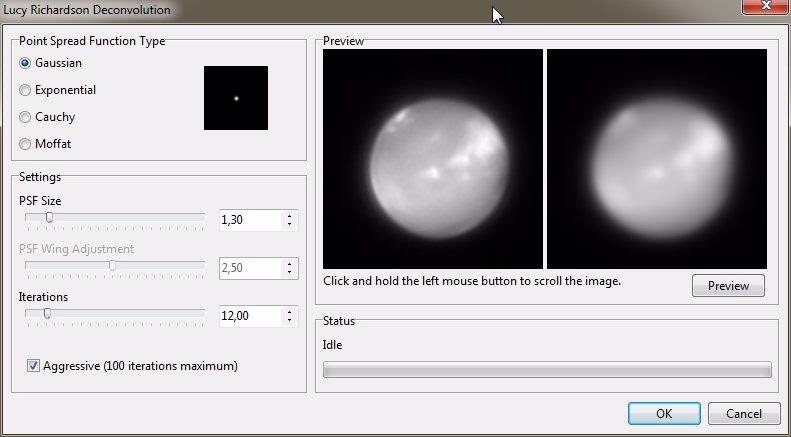Decrease Iterations with down arrow
Viewport: 791px width, 437px height.
pos(290,321)
